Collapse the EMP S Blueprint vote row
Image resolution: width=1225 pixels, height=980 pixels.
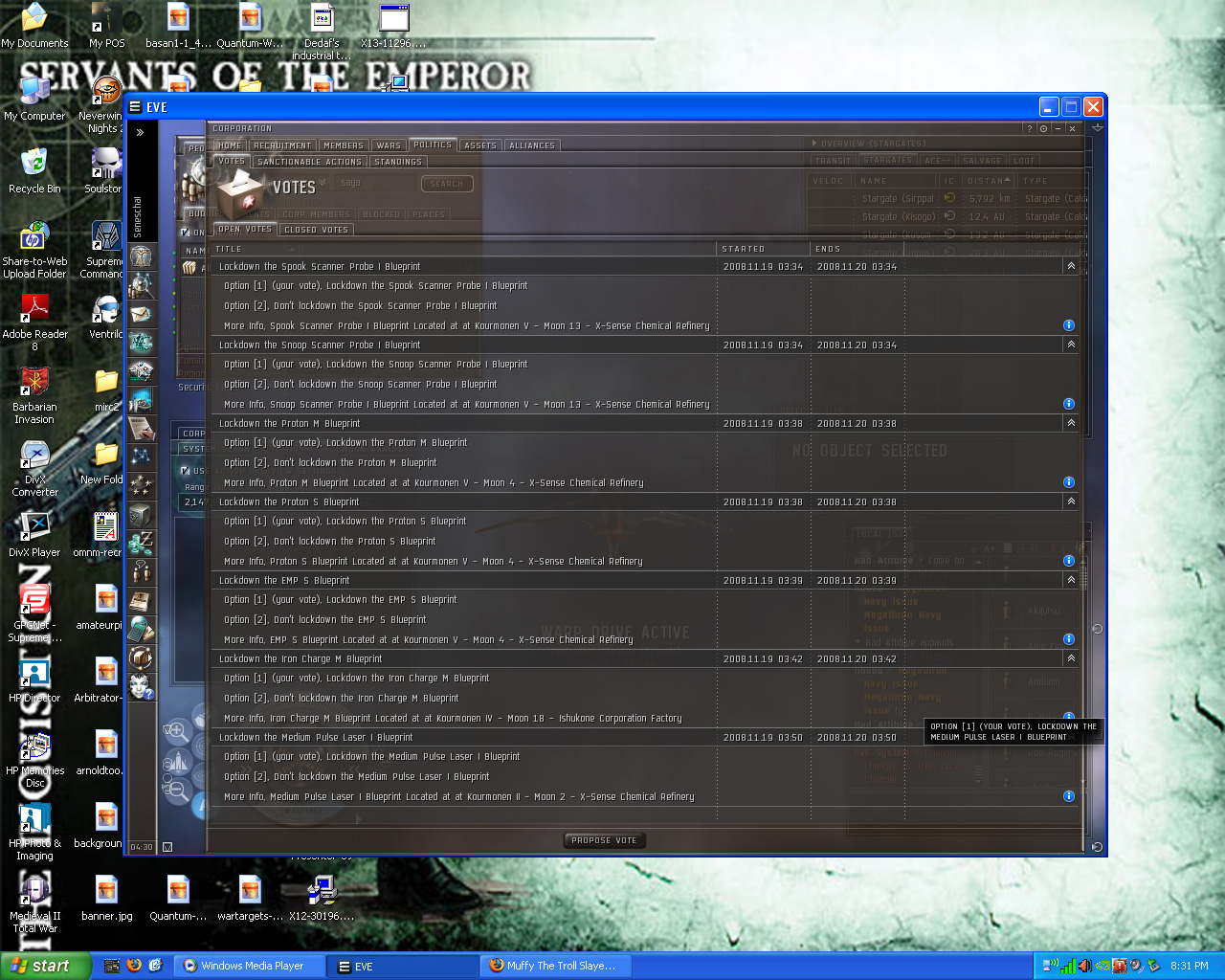point(1071,580)
